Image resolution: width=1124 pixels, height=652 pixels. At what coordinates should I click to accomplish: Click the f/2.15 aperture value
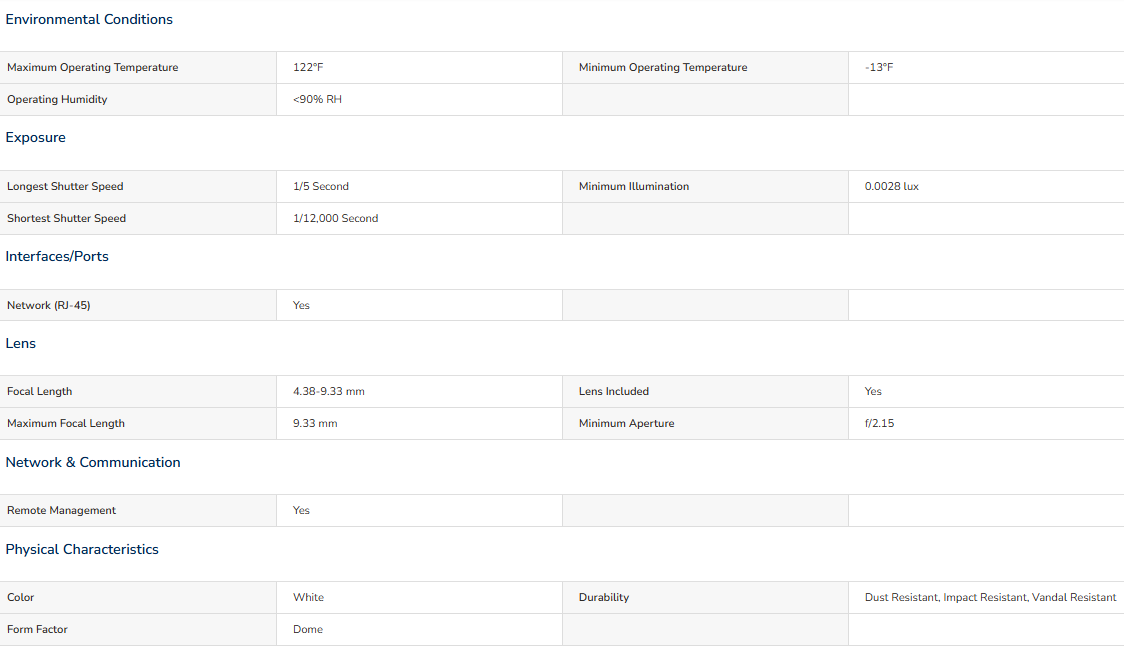pyautogui.click(x=880, y=423)
